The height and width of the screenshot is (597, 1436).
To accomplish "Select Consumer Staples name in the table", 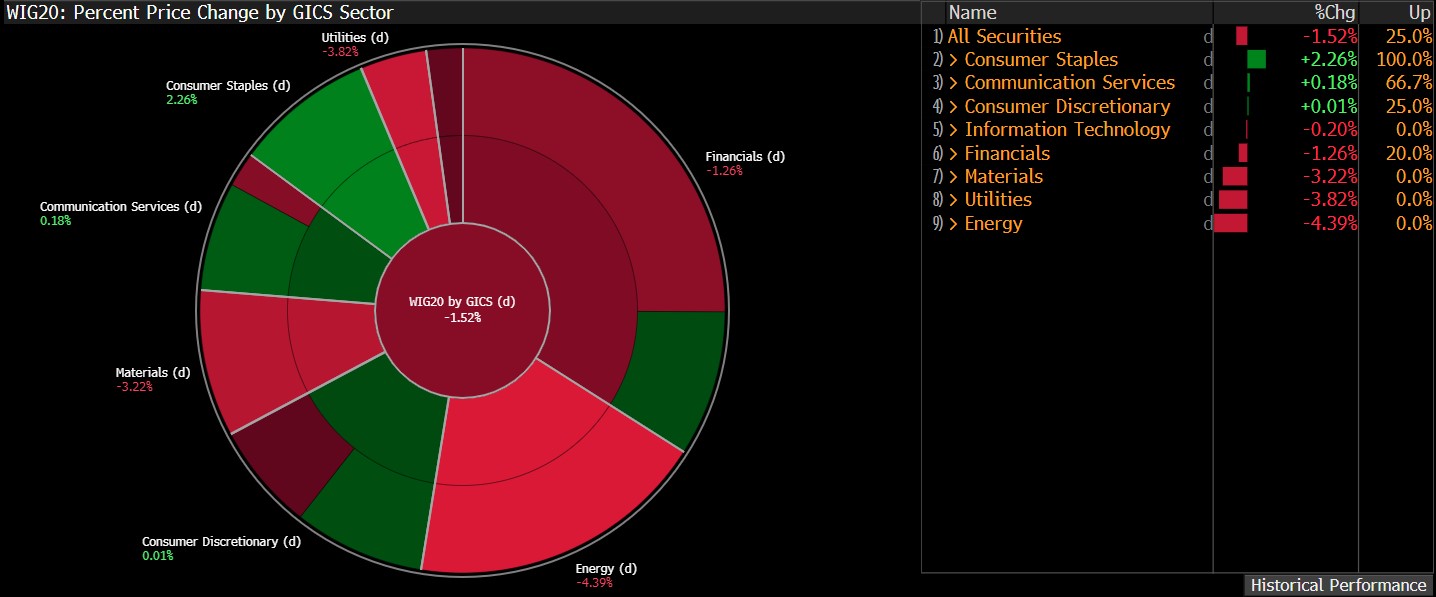I will [1041, 60].
